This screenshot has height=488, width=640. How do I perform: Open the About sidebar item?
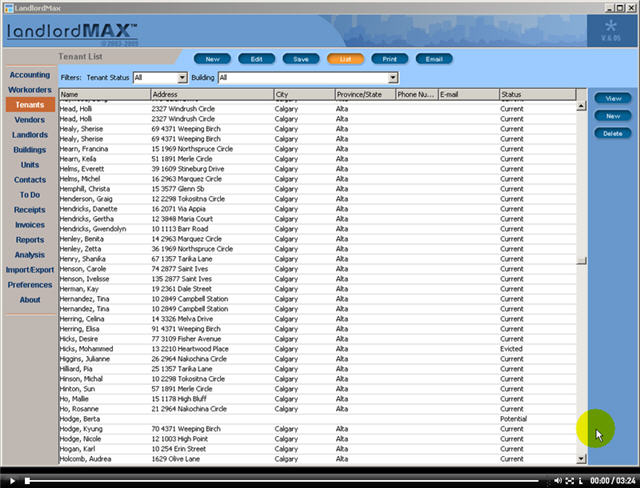[30, 300]
